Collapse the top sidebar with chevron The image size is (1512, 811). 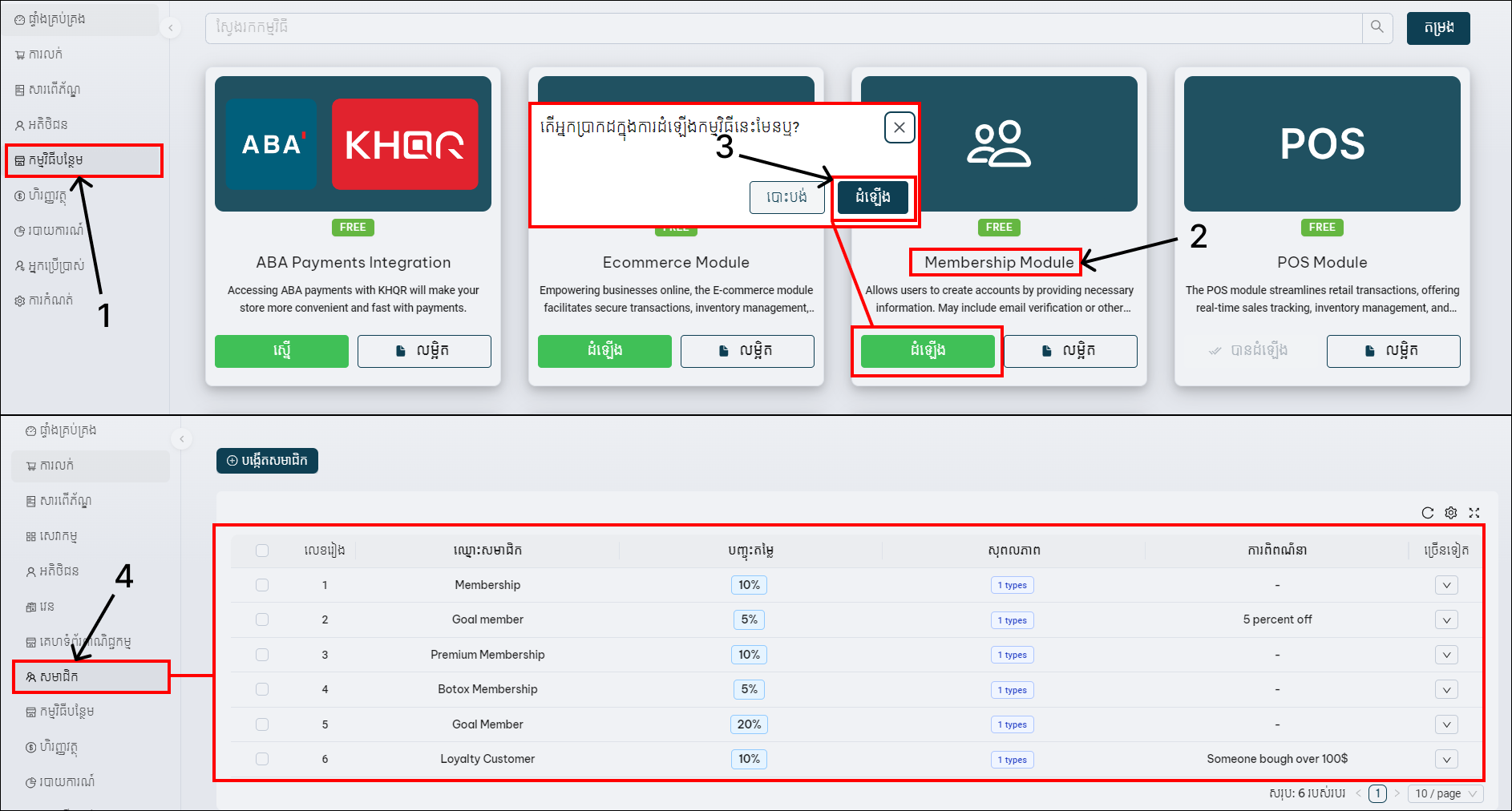[170, 28]
